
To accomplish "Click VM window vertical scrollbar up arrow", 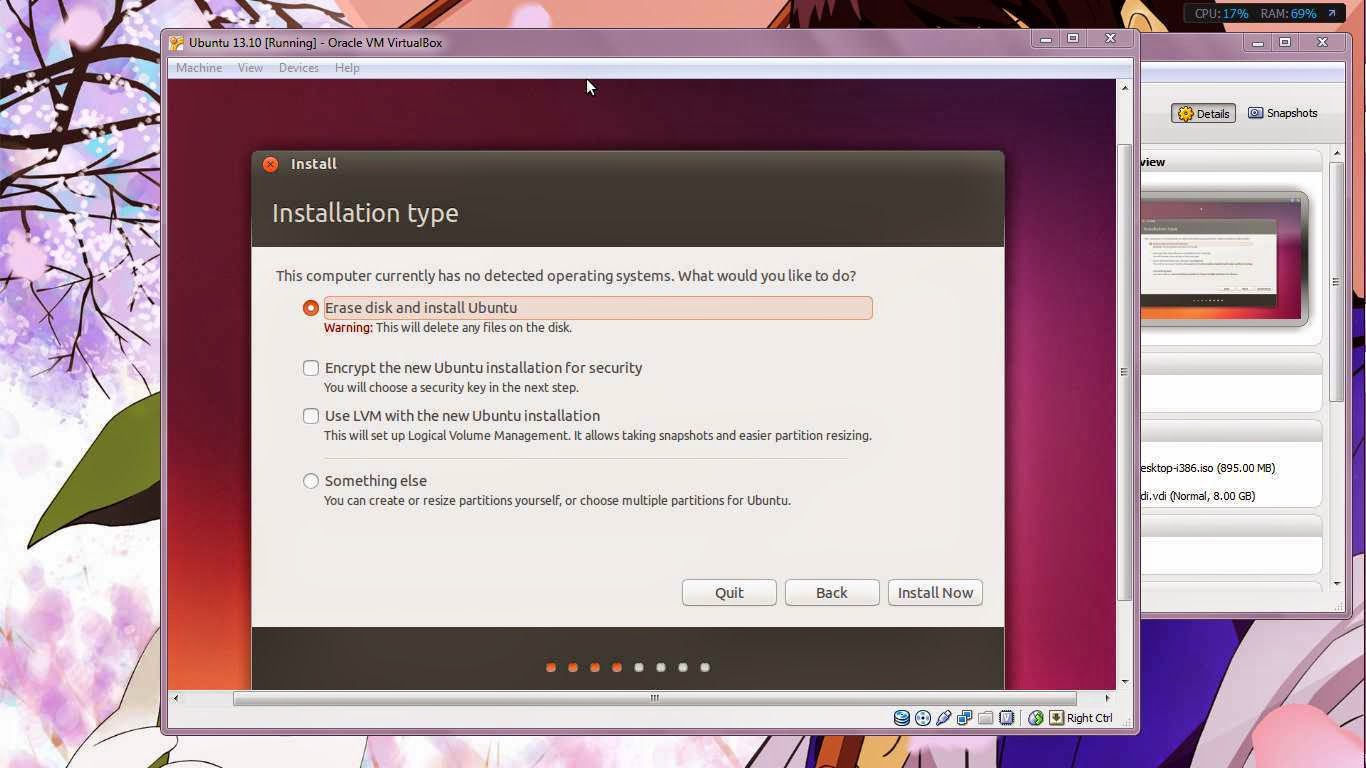I will coord(1124,88).
